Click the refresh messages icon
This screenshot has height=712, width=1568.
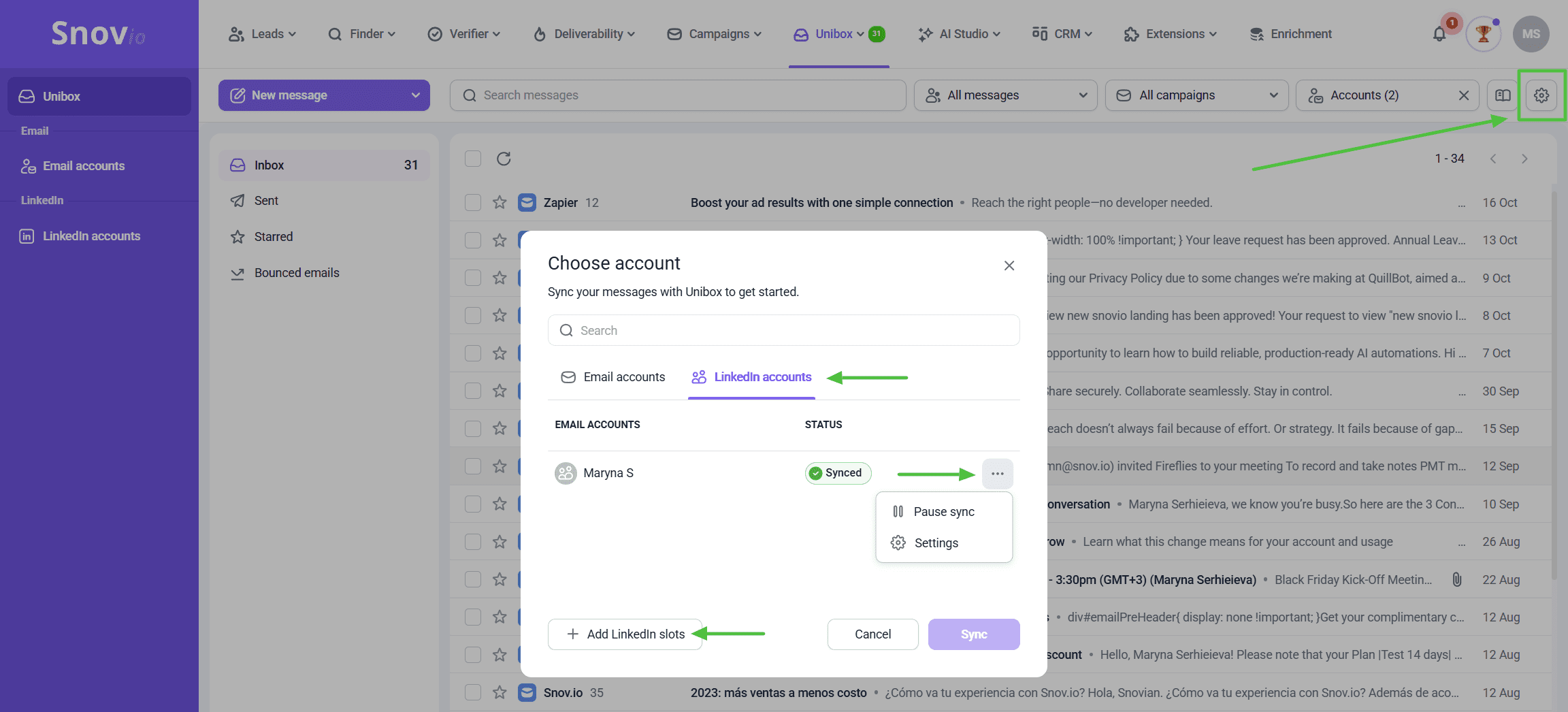(504, 159)
